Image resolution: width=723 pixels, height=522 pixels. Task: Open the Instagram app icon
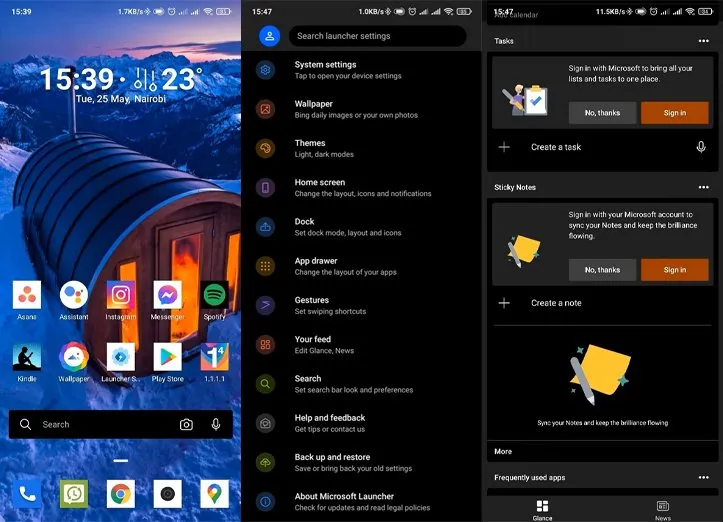click(x=120, y=295)
